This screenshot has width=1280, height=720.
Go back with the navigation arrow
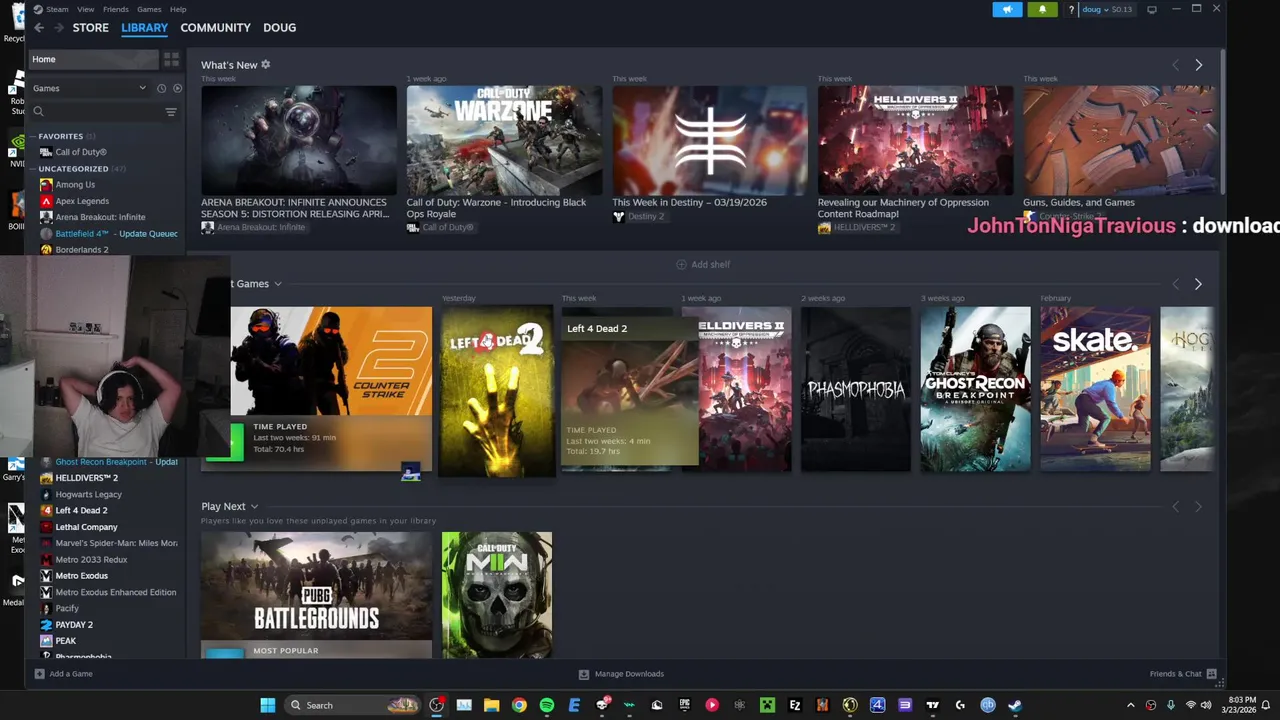pos(39,28)
